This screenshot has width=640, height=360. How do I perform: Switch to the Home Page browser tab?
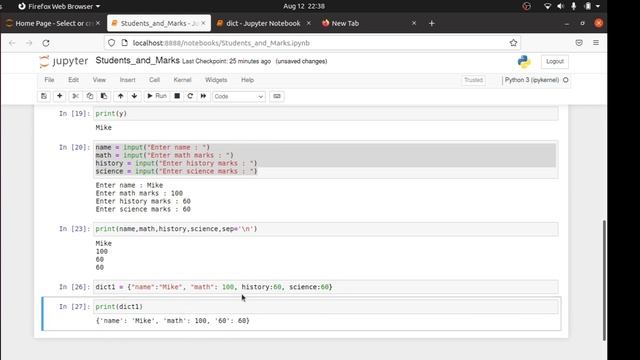tap(53, 23)
